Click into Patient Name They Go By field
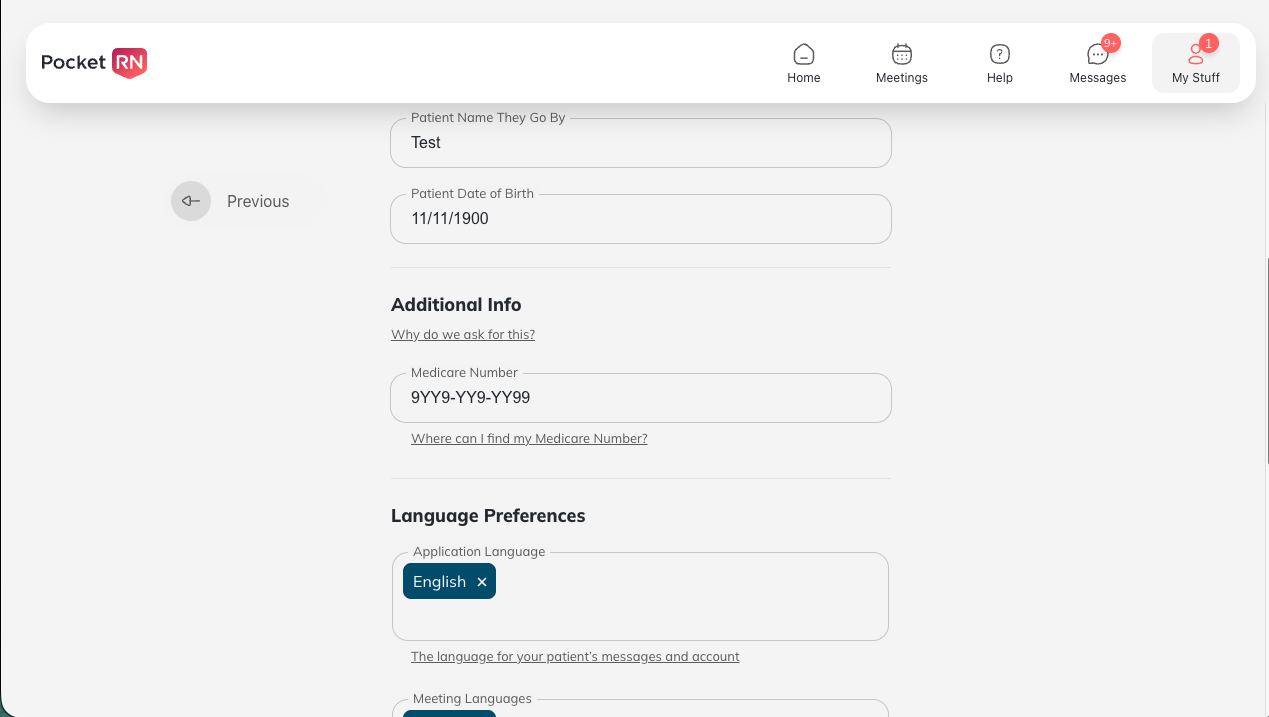Image resolution: width=1269 pixels, height=717 pixels. tap(640, 143)
